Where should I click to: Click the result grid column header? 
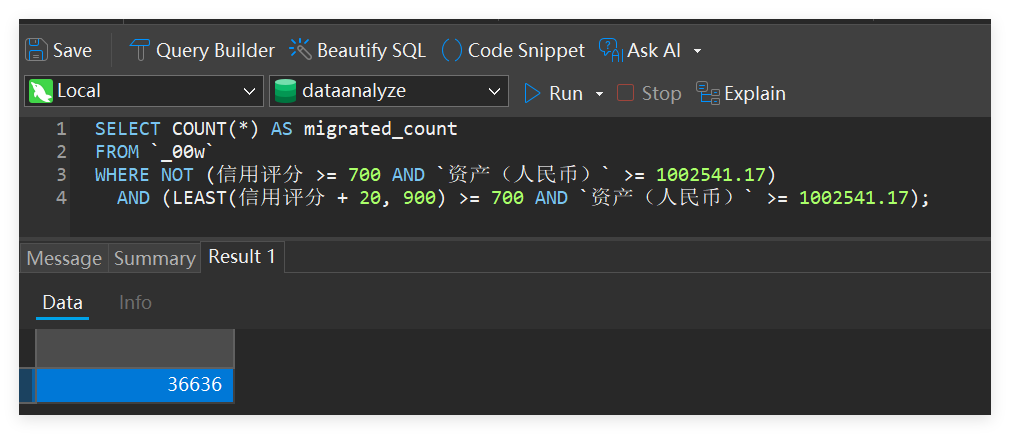click(x=135, y=348)
